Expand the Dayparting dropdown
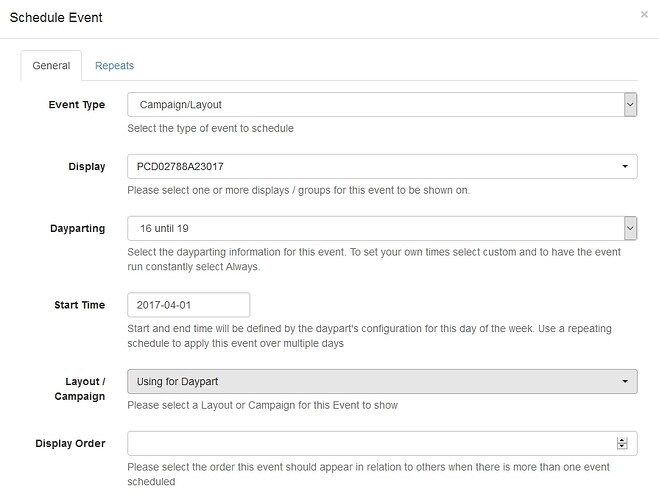The height and width of the screenshot is (500, 659). (382, 228)
